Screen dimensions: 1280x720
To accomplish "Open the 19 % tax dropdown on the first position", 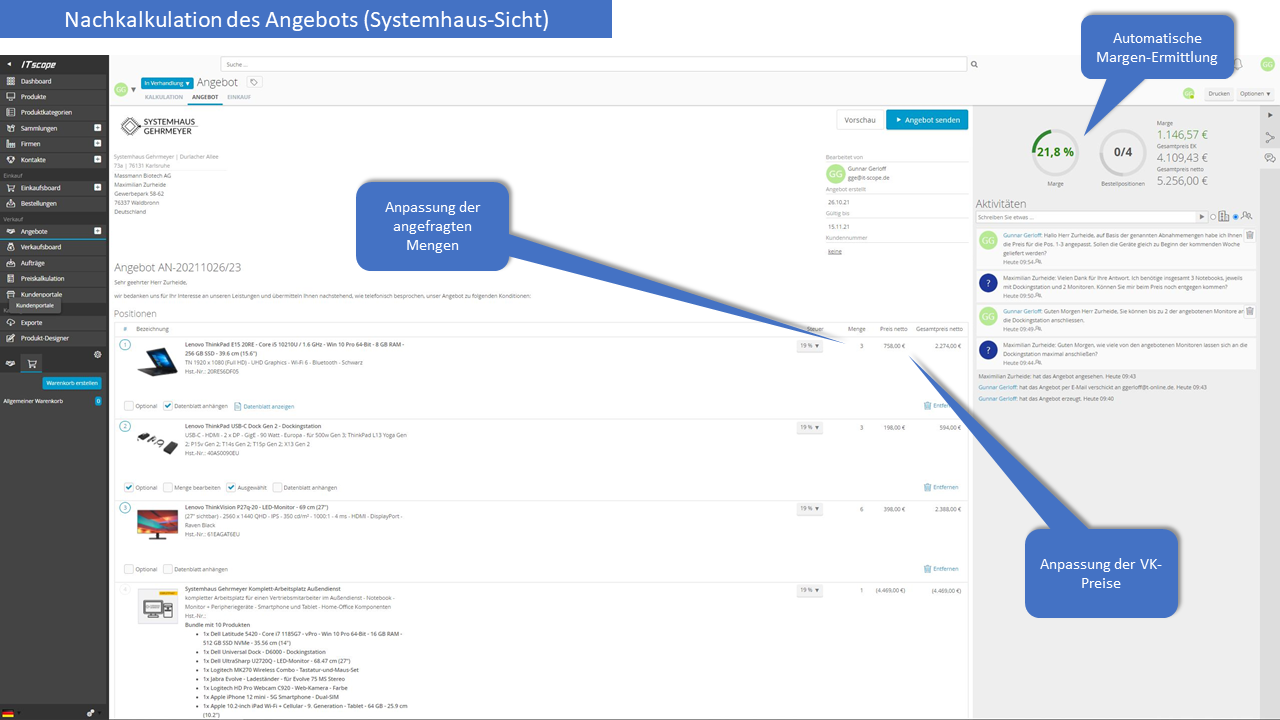I will 808,345.
